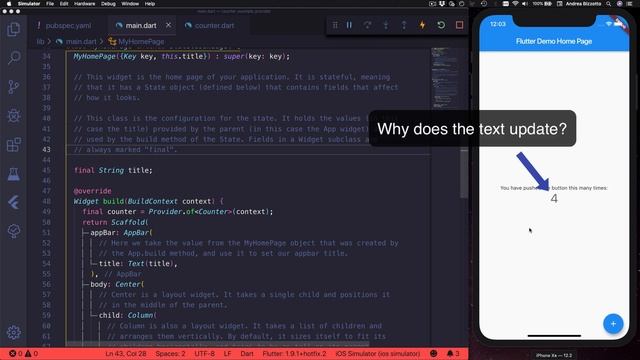Open the File menu
The image size is (640, 360).
[50, 4]
